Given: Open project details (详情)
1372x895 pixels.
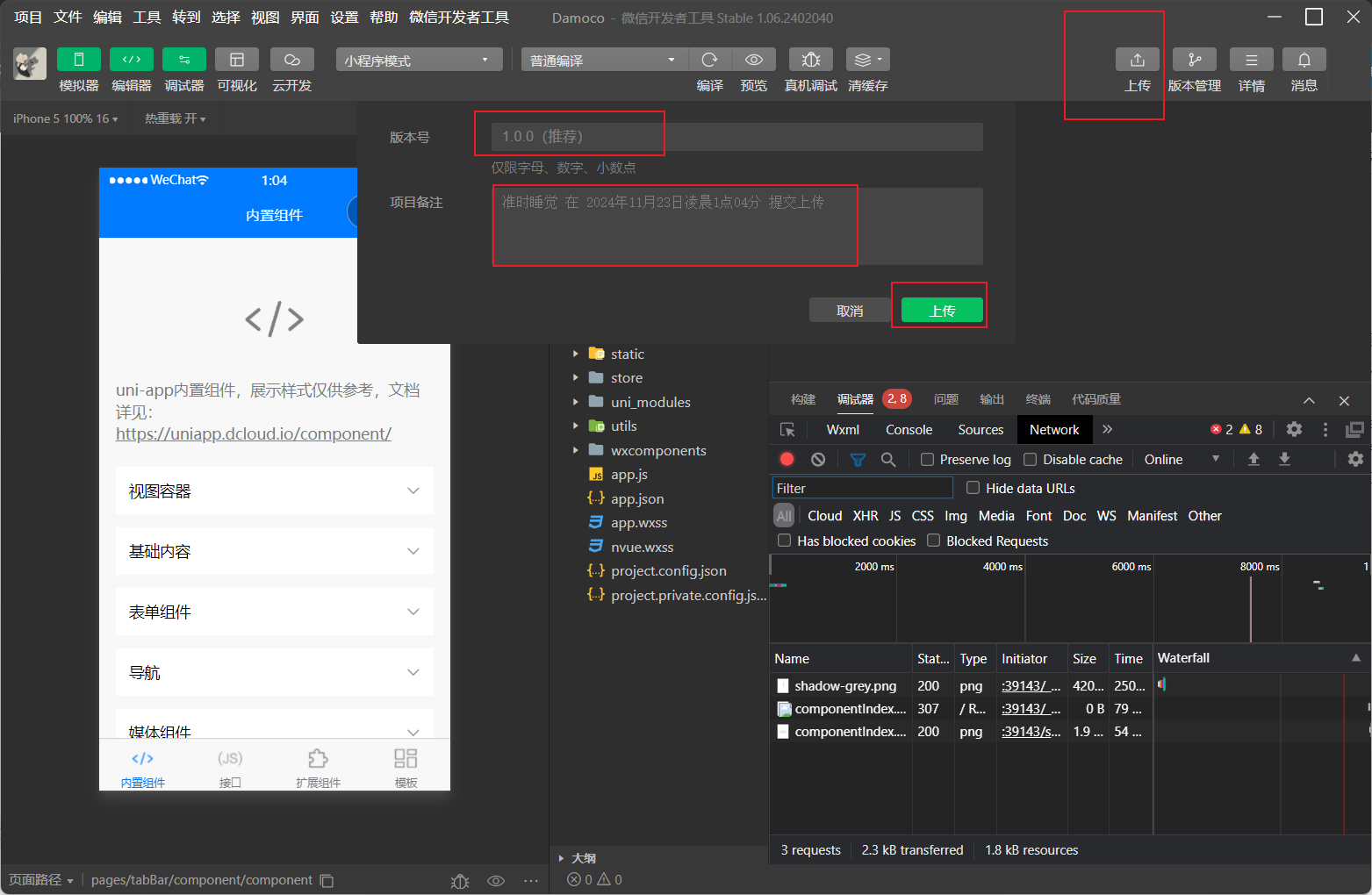Looking at the screenshot, I should (x=1252, y=60).
